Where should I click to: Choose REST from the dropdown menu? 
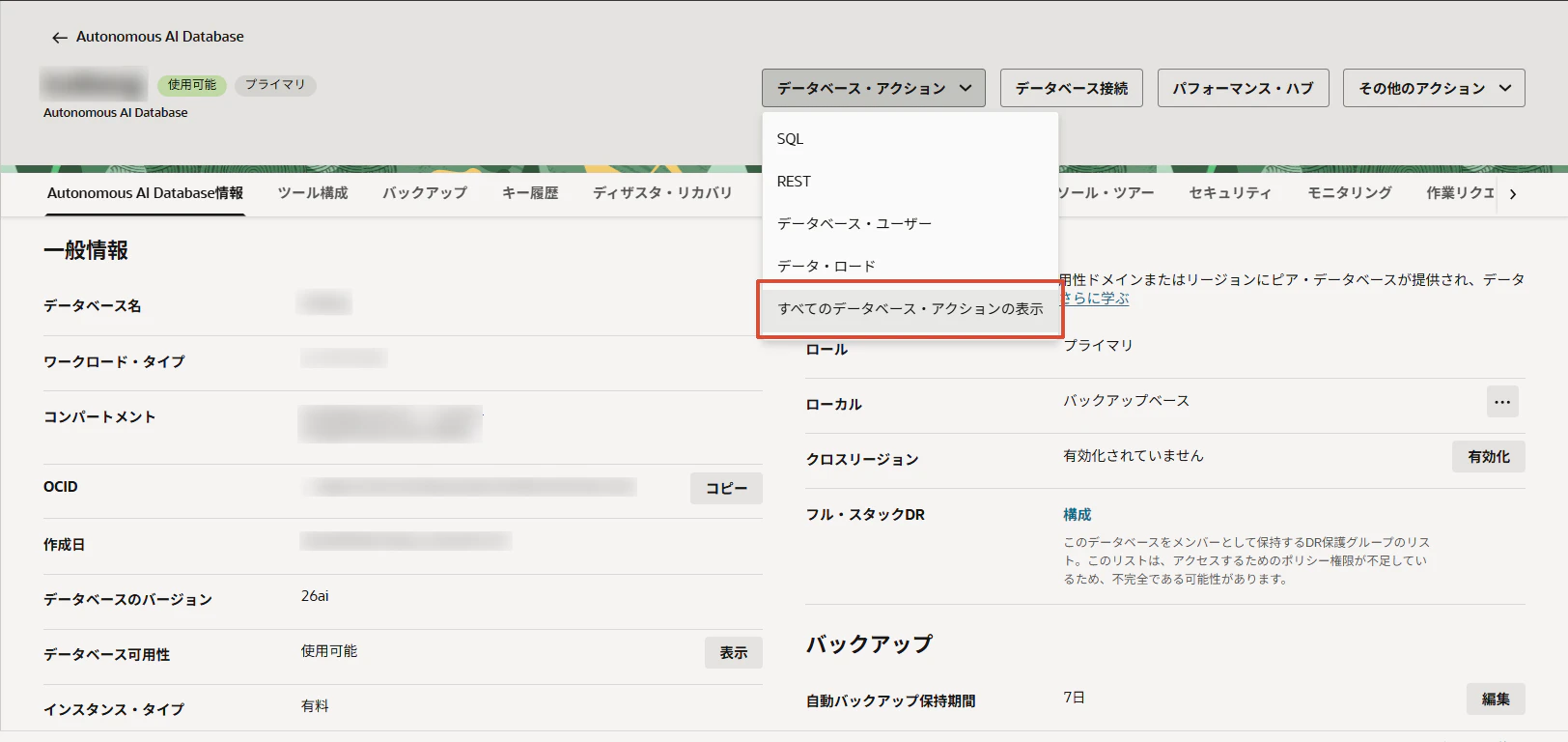(x=910, y=182)
